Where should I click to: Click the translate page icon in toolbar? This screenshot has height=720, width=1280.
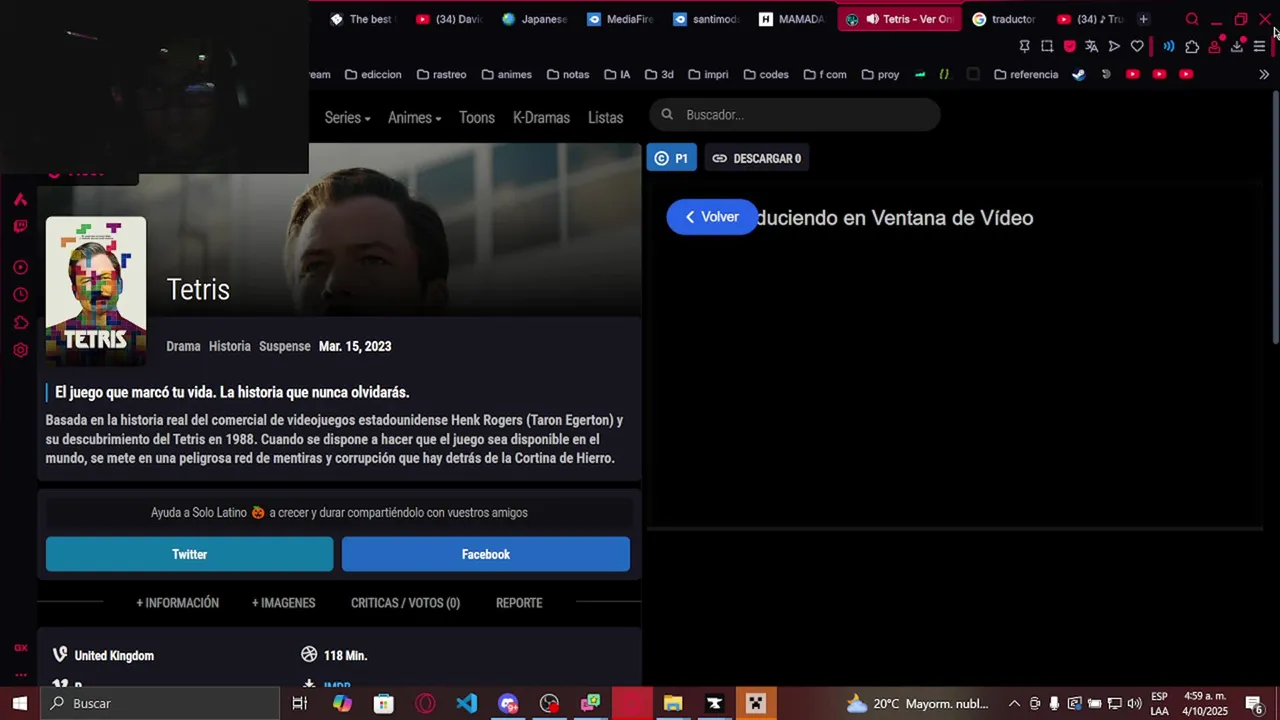pos(1091,46)
